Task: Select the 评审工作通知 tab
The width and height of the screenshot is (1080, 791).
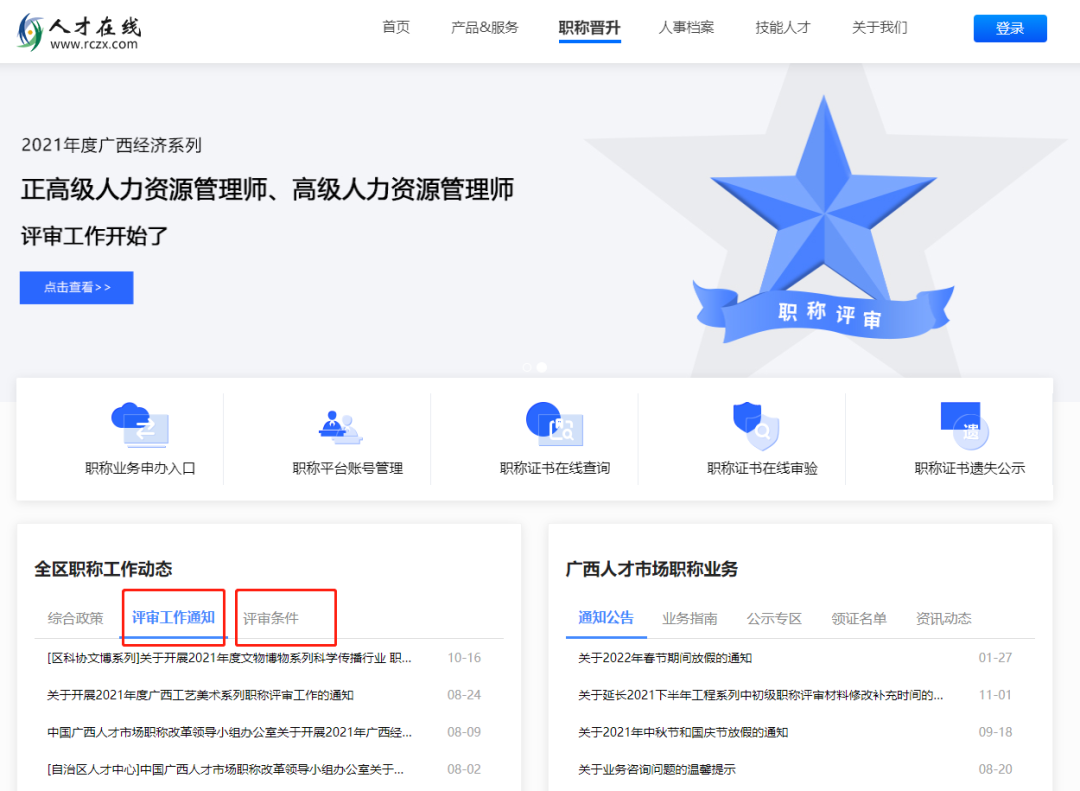Action: [x=174, y=617]
